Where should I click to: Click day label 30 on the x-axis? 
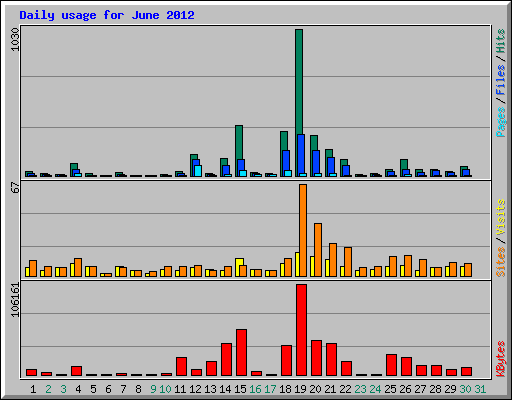click(x=465, y=389)
